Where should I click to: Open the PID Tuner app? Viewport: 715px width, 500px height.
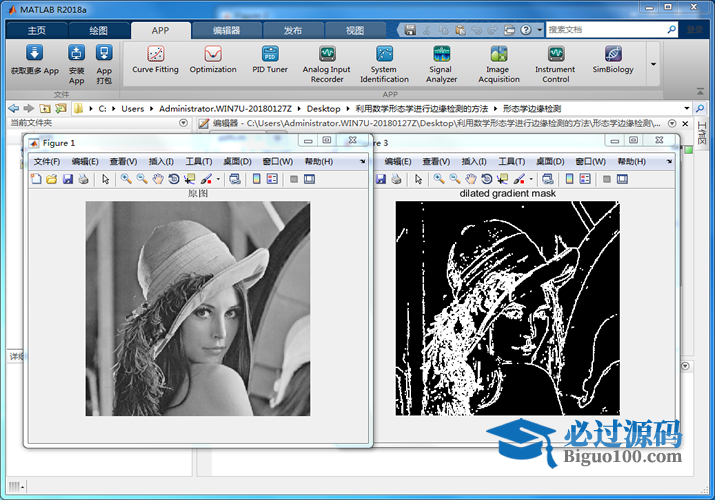point(270,60)
